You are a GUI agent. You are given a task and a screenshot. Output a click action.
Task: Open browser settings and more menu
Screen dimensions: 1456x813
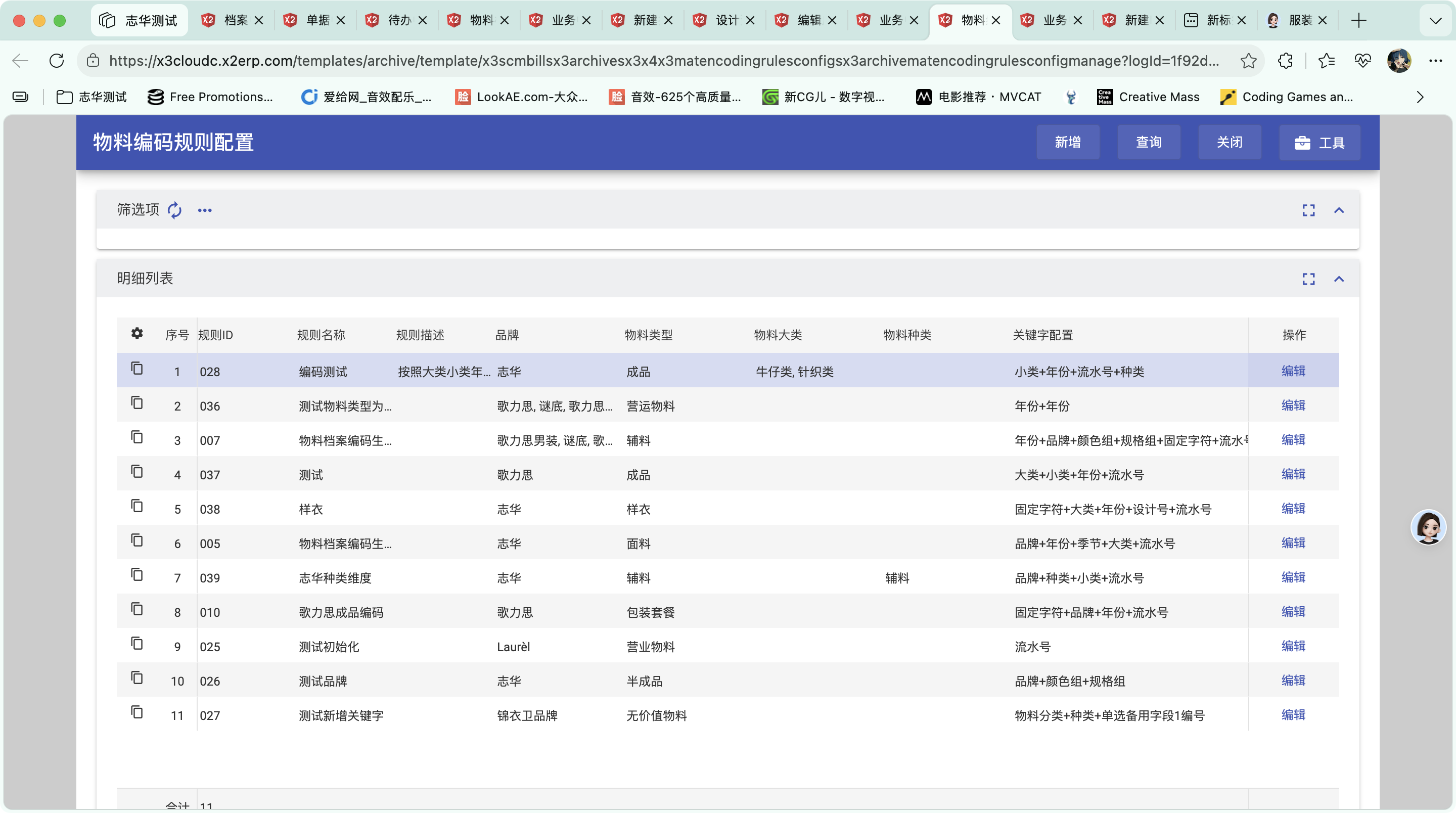point(1436,61)
